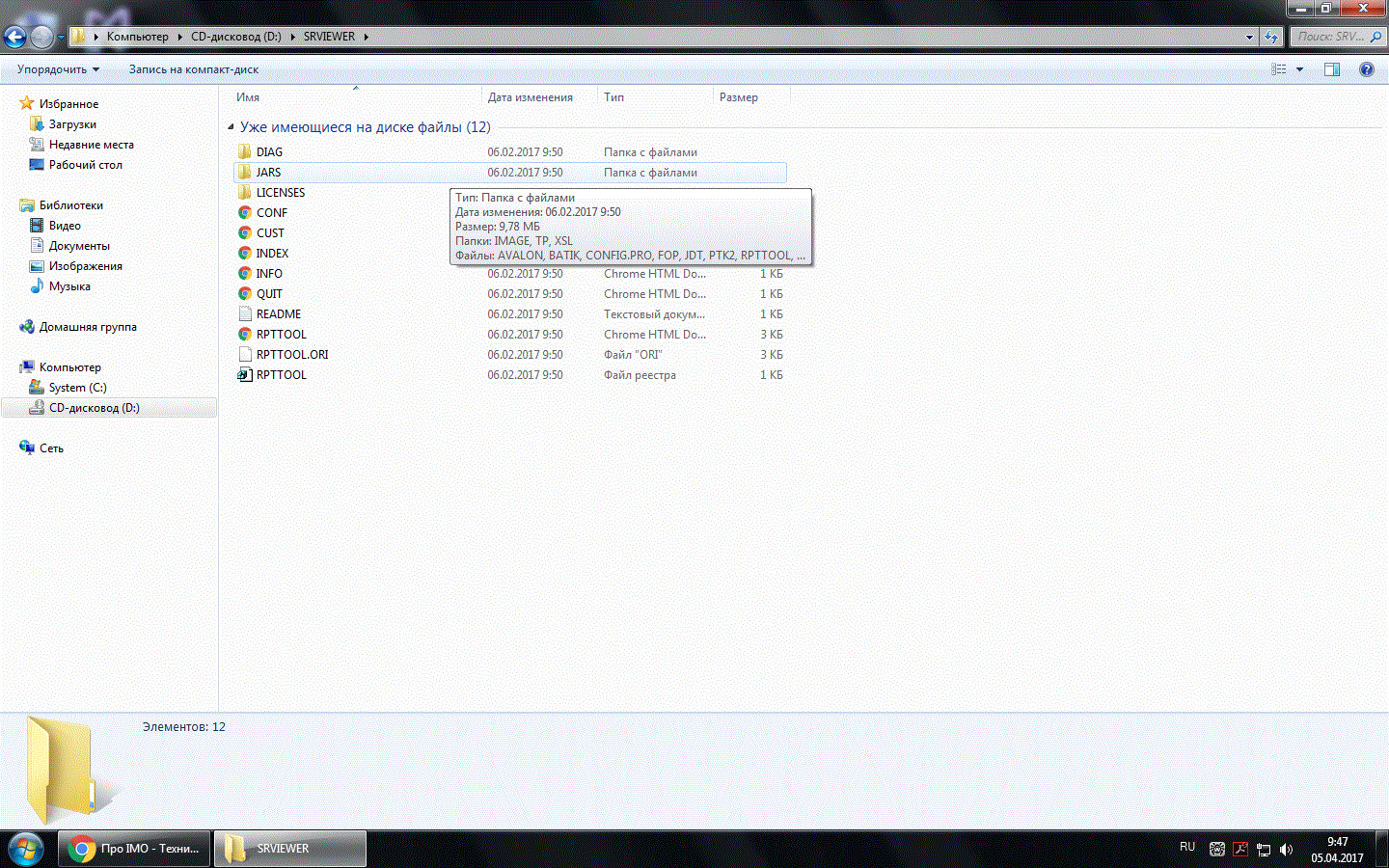Click the RPTTOOL.ORI file icon

point(245,355)
